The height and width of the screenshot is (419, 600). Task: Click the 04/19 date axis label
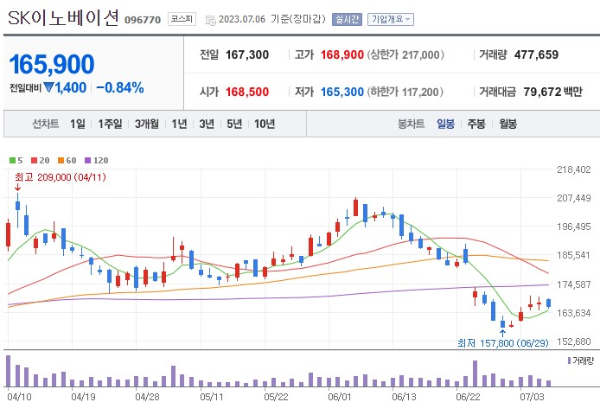(83, 397)
